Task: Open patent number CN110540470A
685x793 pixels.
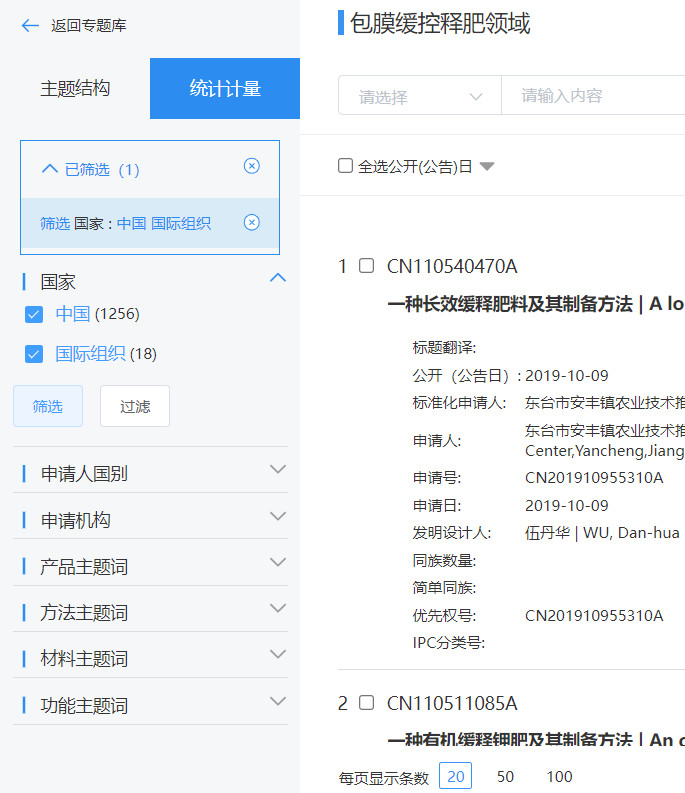Action: coord(452,266)
